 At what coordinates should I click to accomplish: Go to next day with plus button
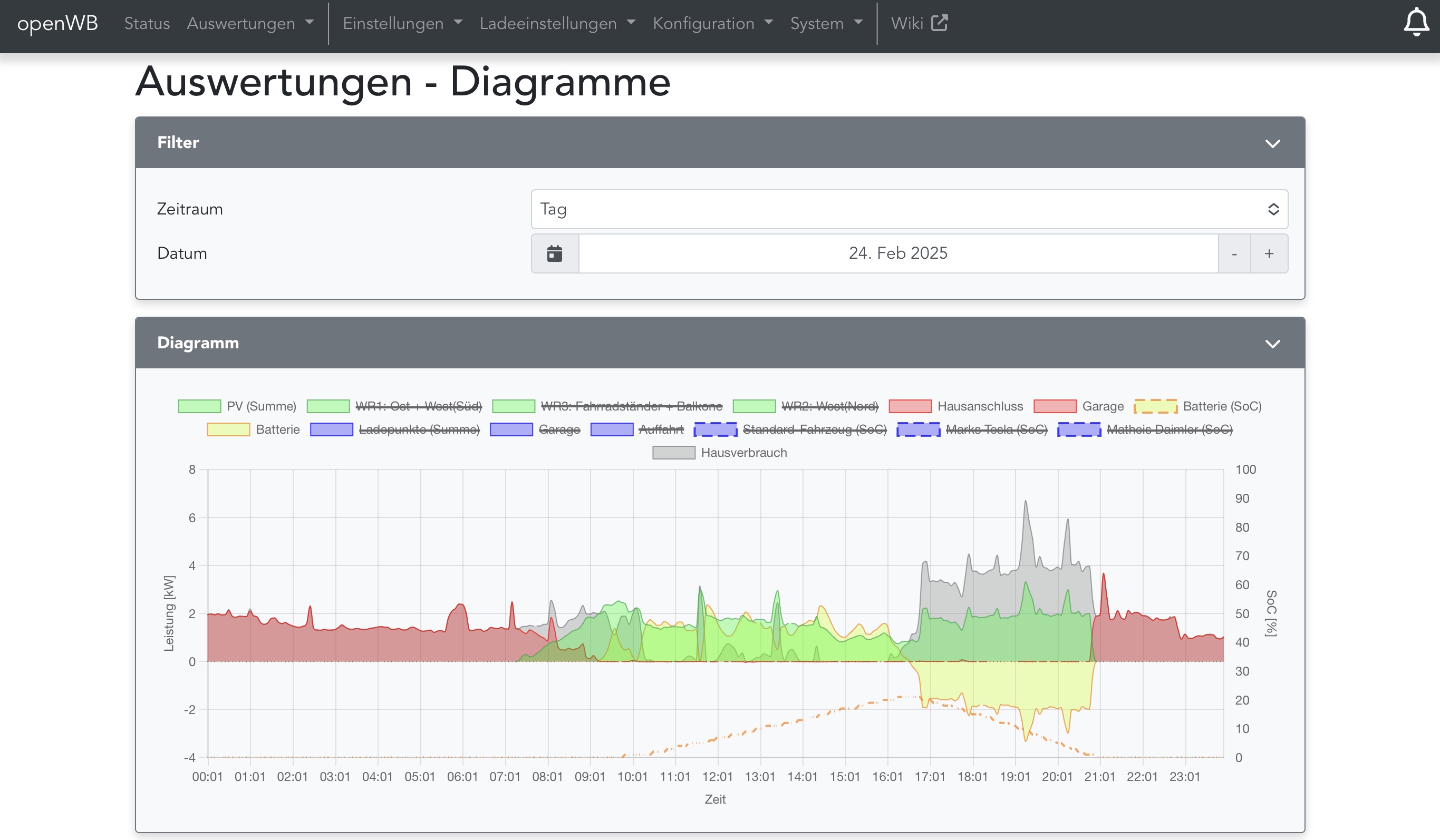point(1269,253)
